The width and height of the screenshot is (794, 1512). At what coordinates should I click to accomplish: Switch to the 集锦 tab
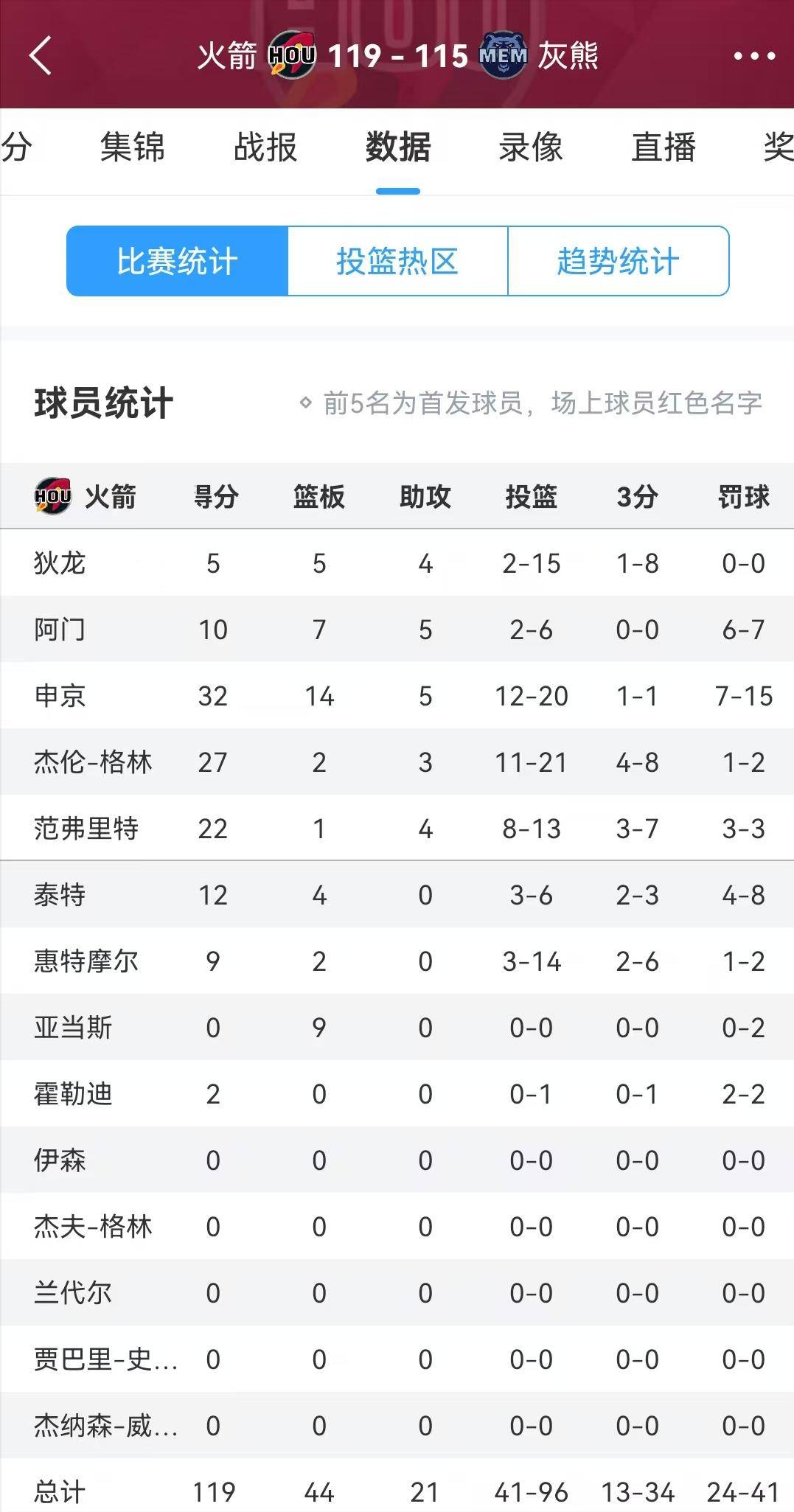(x=133, y=147)
